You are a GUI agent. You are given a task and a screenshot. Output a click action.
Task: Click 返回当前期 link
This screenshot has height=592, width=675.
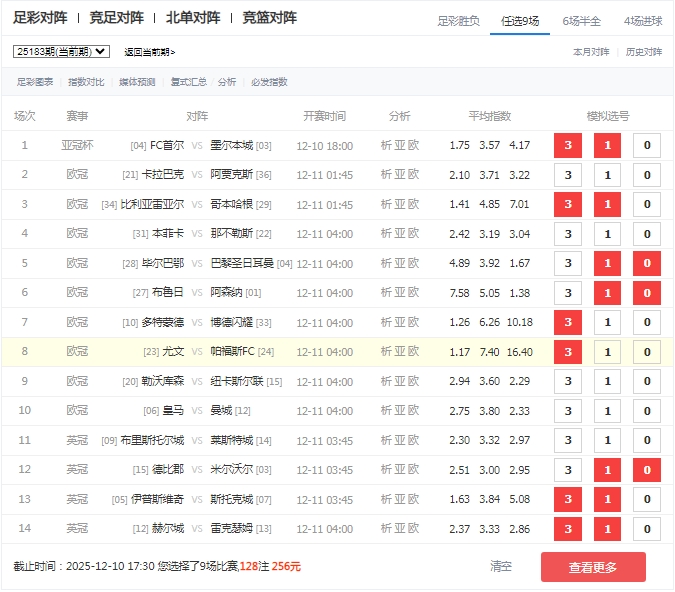[x=150, y=52]
